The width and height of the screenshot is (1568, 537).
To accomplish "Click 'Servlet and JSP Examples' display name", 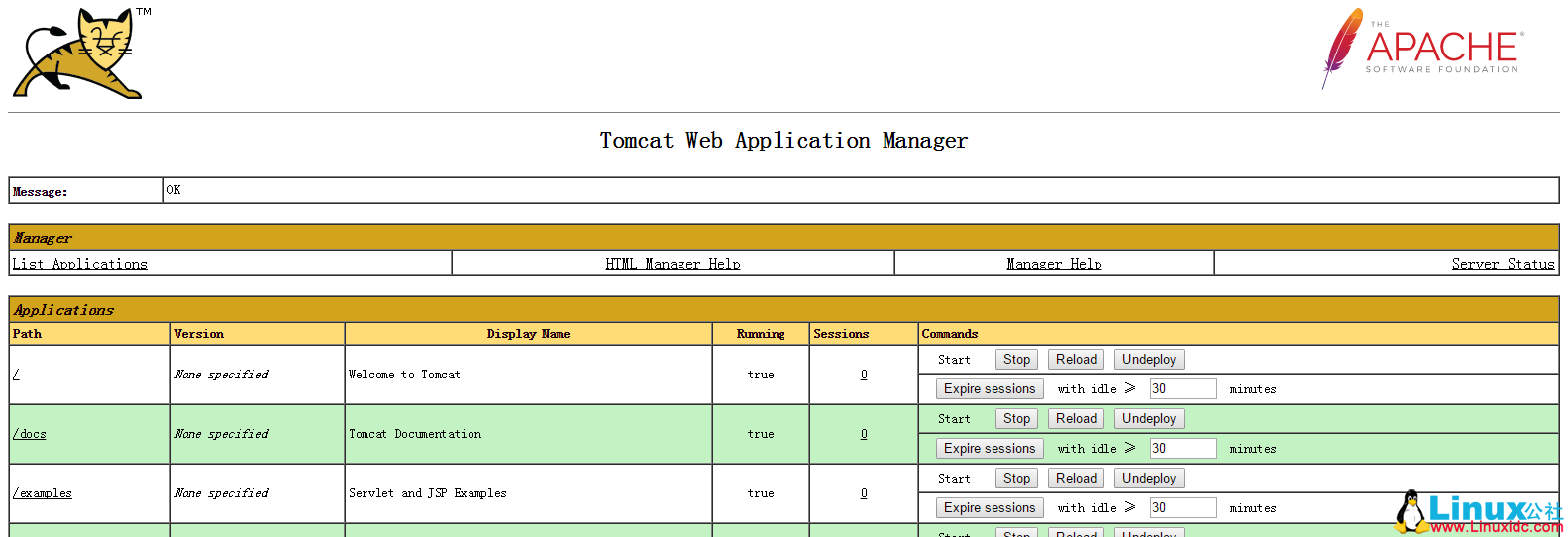I will tap(427, 493).
